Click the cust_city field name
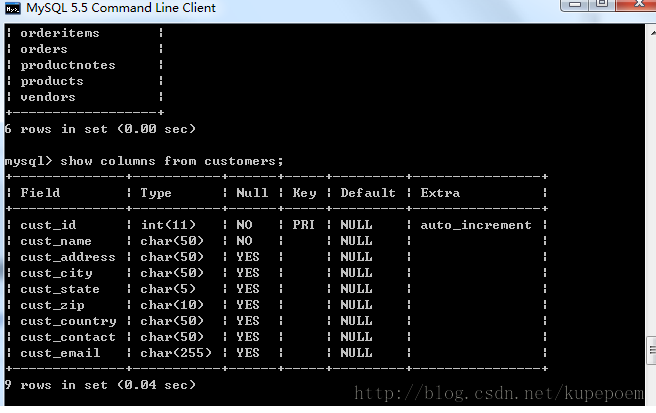 [56, 273]
